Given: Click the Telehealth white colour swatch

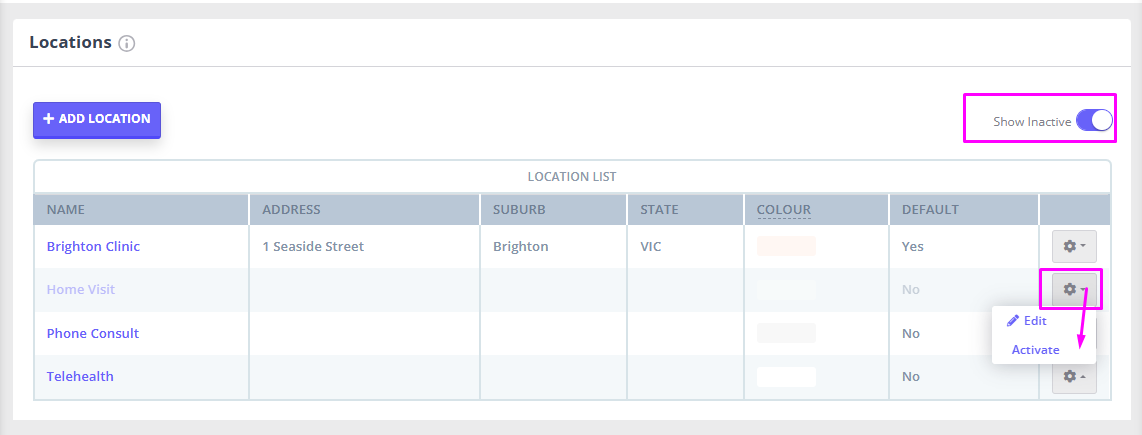Looking at the screenshot, I should [786, 377].
